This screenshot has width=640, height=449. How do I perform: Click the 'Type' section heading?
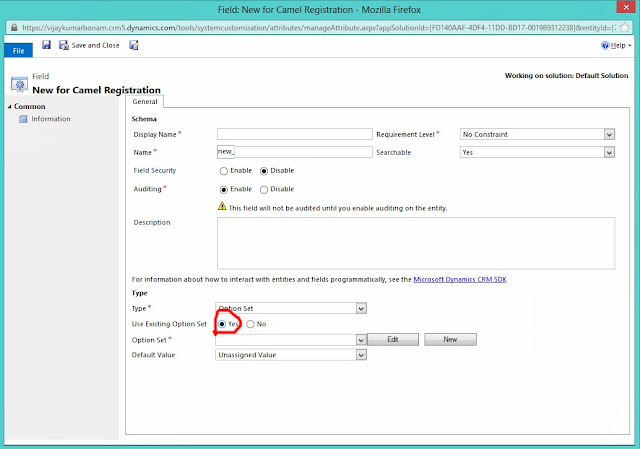[x=139, y=293]
